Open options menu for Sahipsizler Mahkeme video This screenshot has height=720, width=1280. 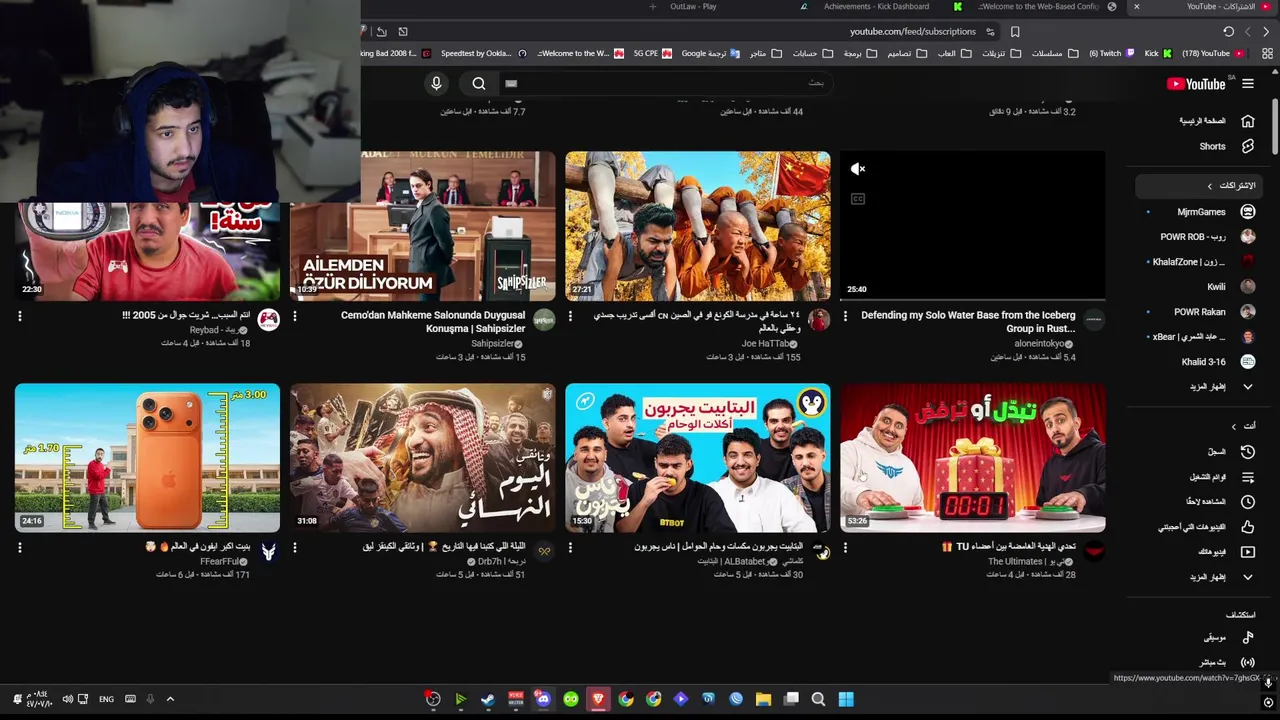click(x=295, y=316)
